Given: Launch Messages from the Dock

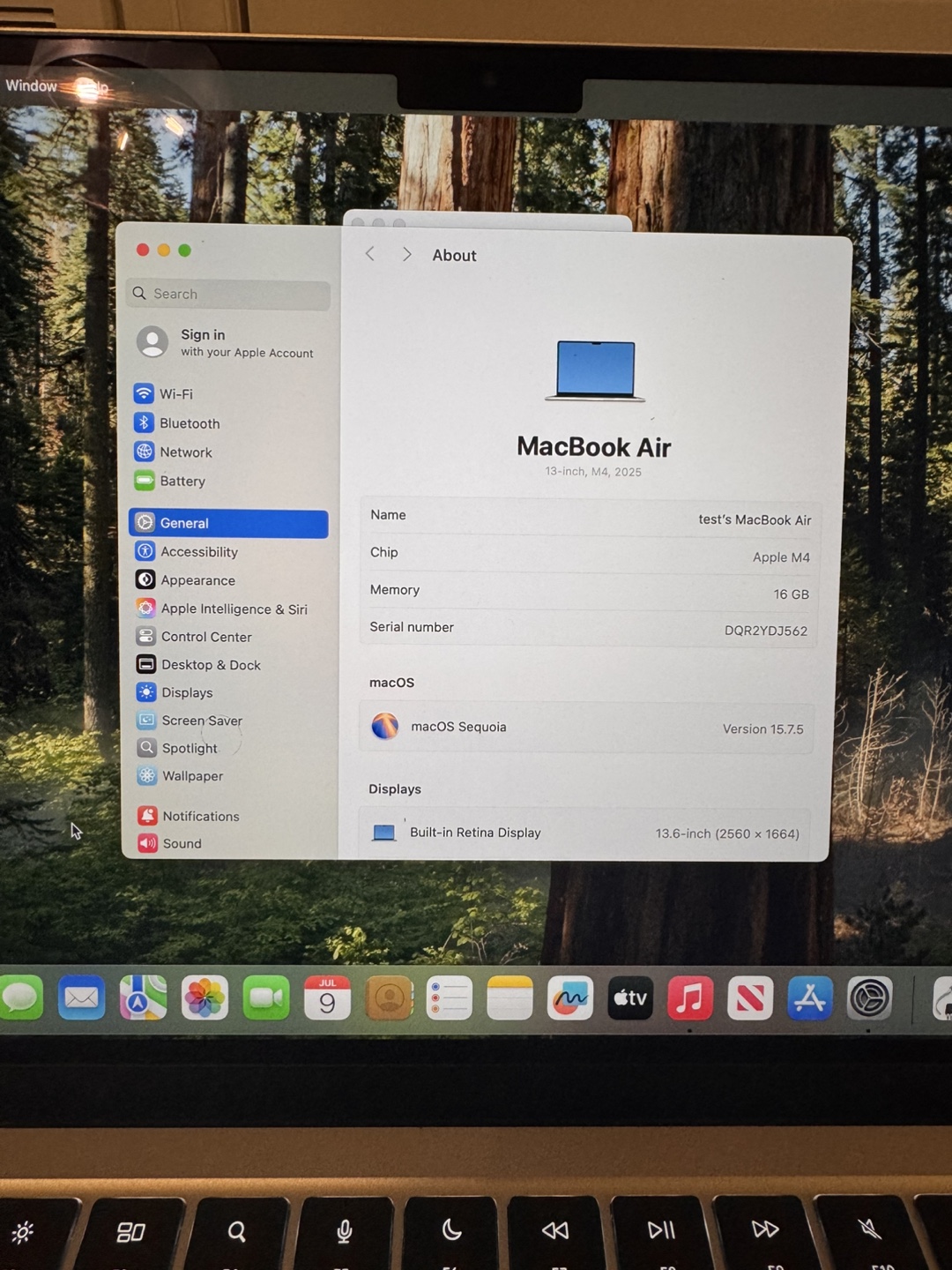Looking at the screenshot, I should pyautogui.click(x=20, y=998).
